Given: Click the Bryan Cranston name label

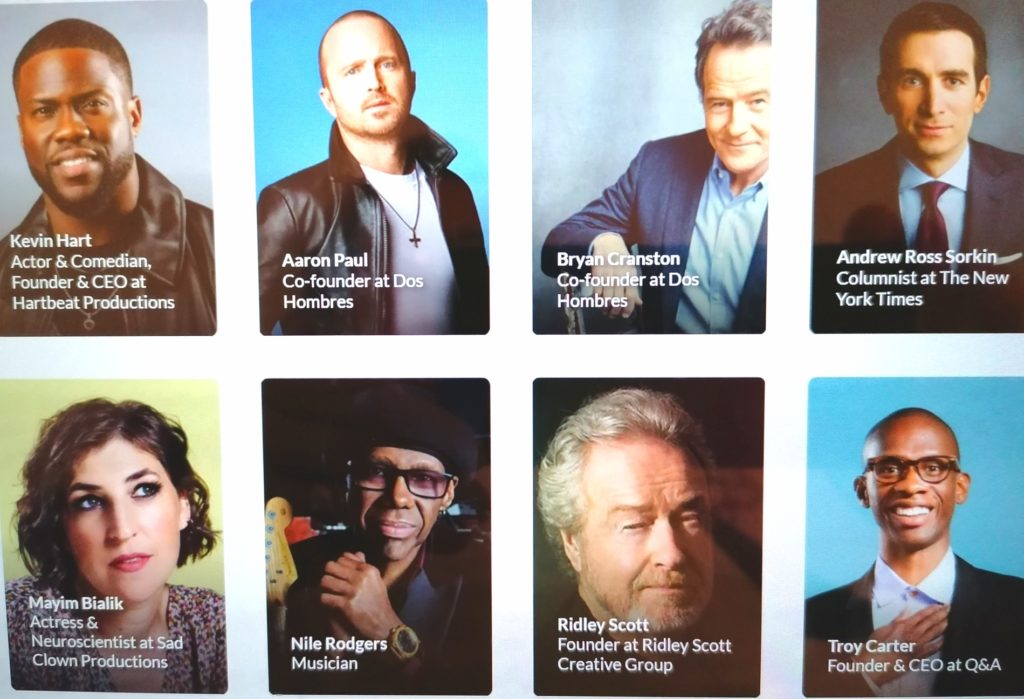Looking at the screenshot, I should point(618,259).
